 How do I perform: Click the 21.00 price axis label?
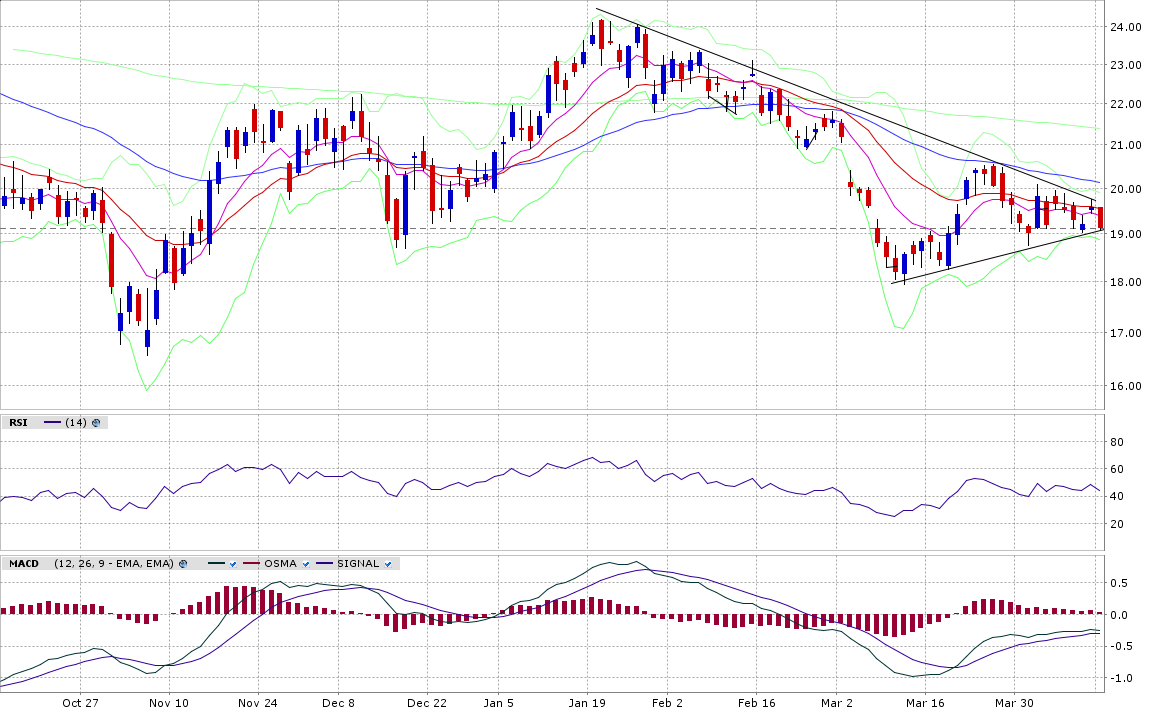tap(1127, 145)
